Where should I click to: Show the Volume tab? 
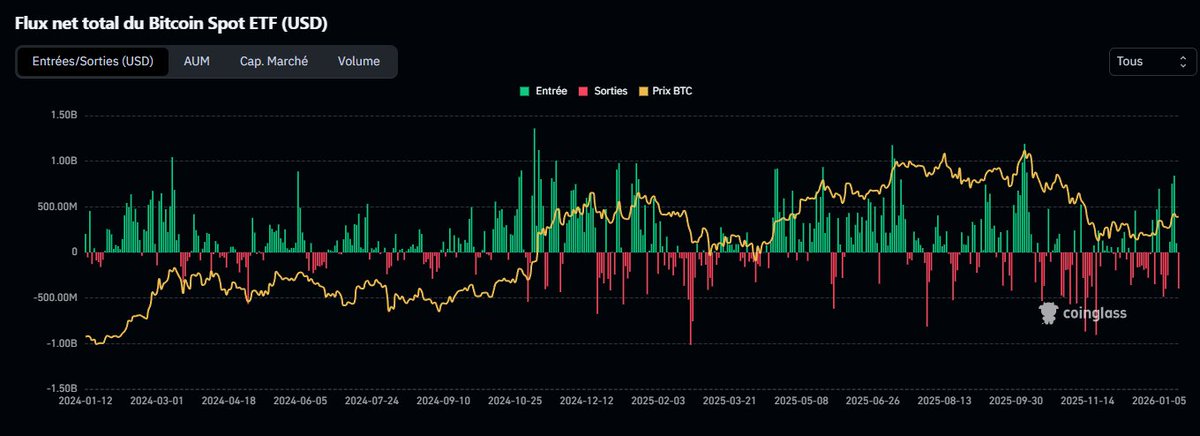359,61
